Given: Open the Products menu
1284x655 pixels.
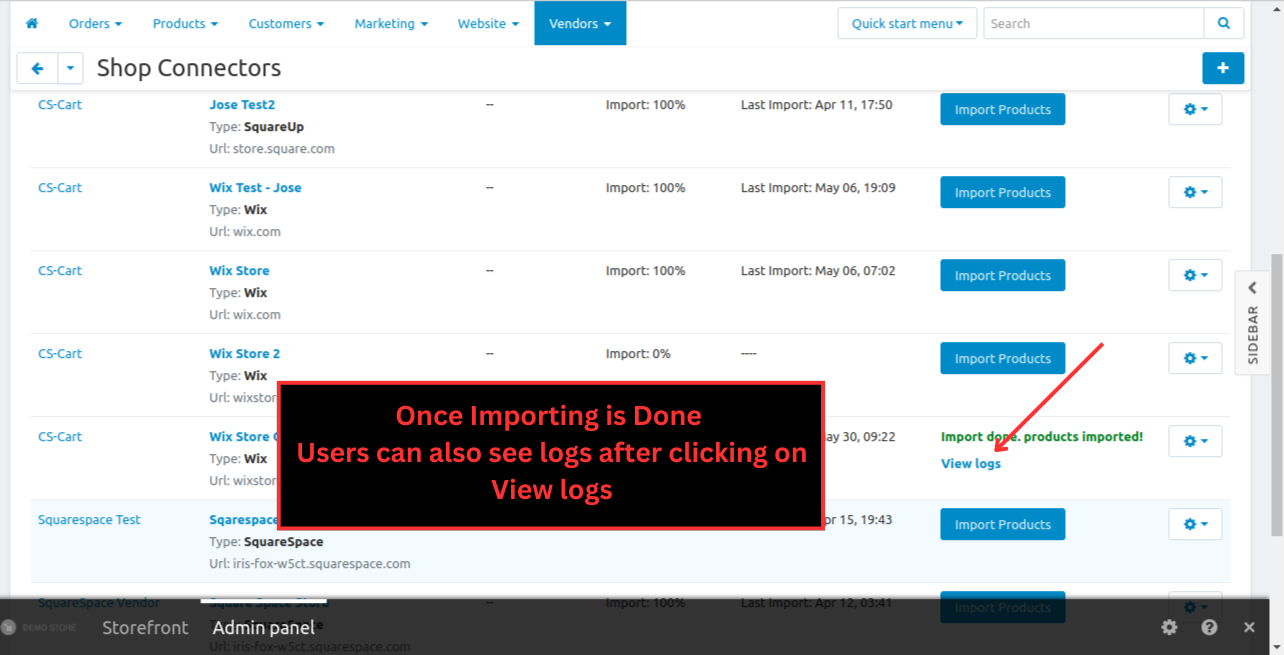Looking at the screenshot, I should [x=185, y=23].
